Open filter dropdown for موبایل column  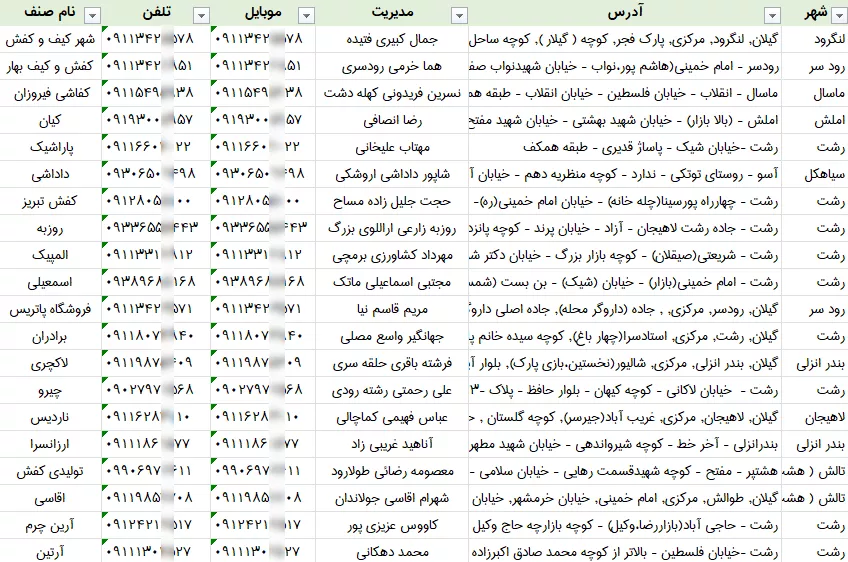click(x=306, y=16)
